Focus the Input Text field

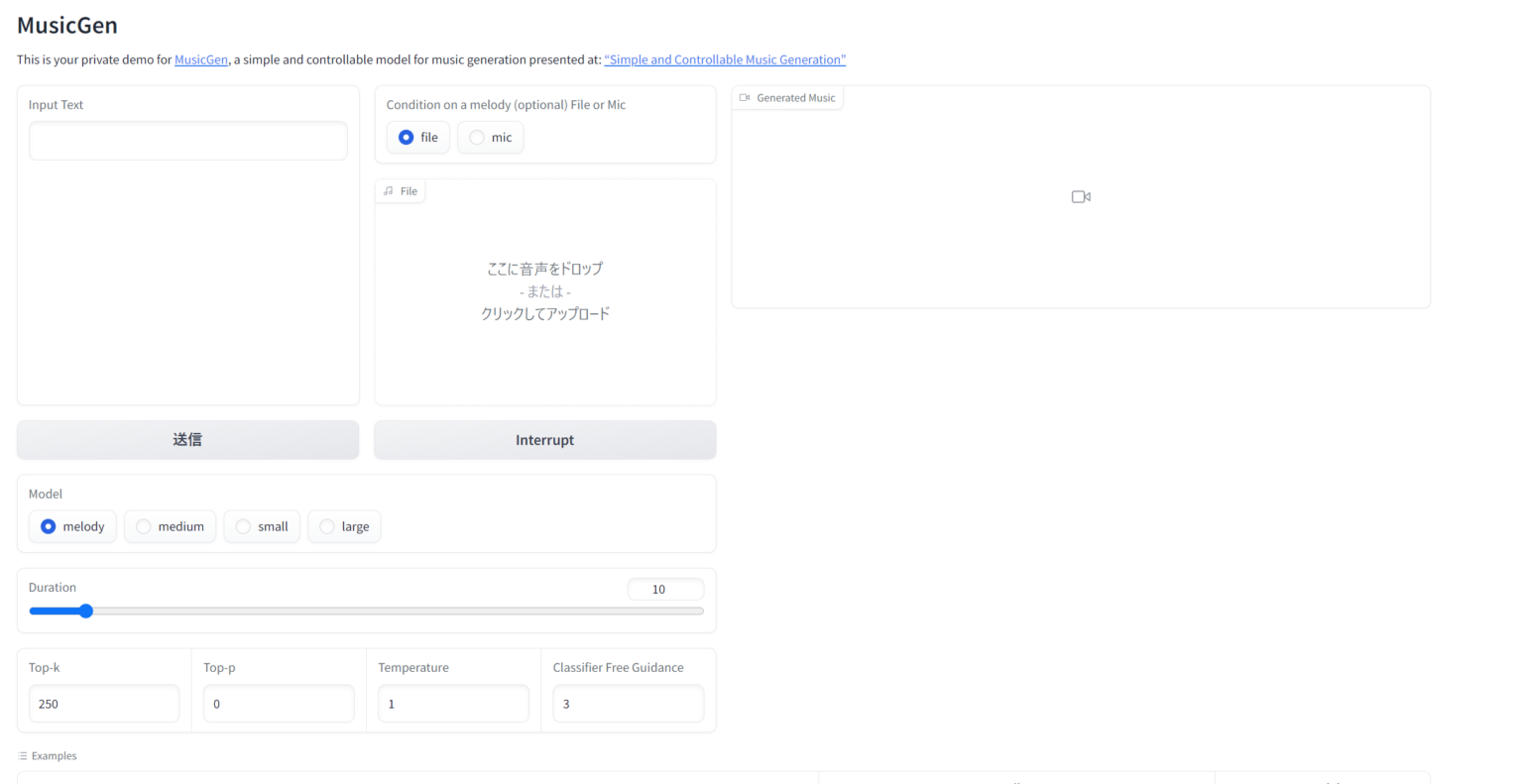pos(188,141)
